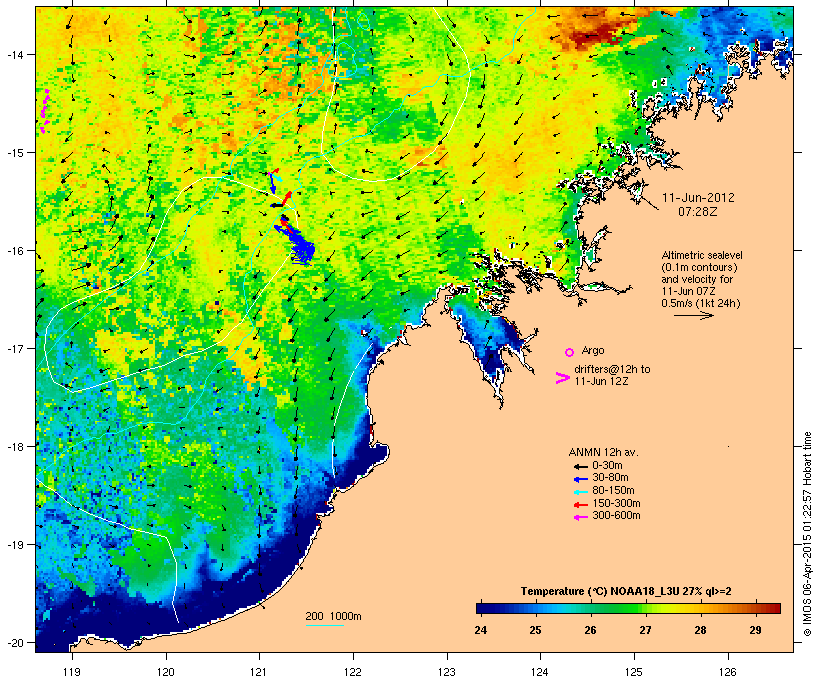820x680 pixels.
Task: Click the longitude axis label 125
Action: [634, 672]
